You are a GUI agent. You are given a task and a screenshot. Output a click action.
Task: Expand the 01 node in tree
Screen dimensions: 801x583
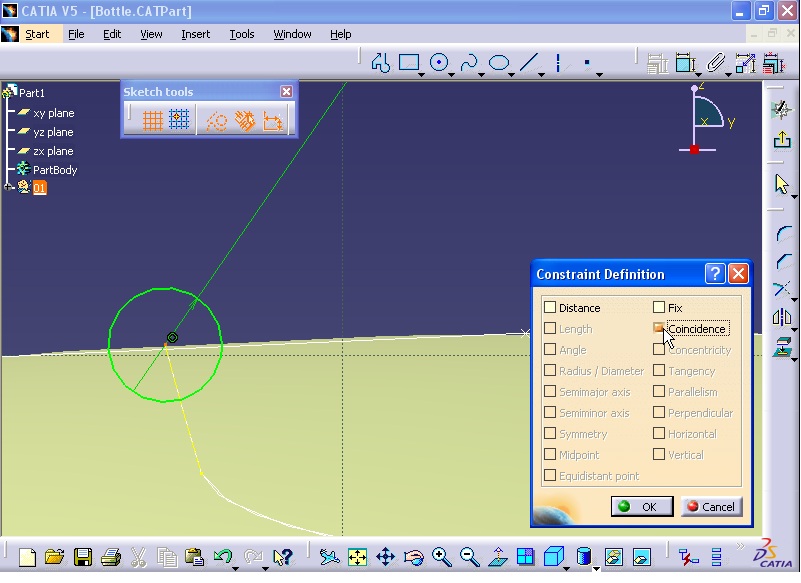8,188
